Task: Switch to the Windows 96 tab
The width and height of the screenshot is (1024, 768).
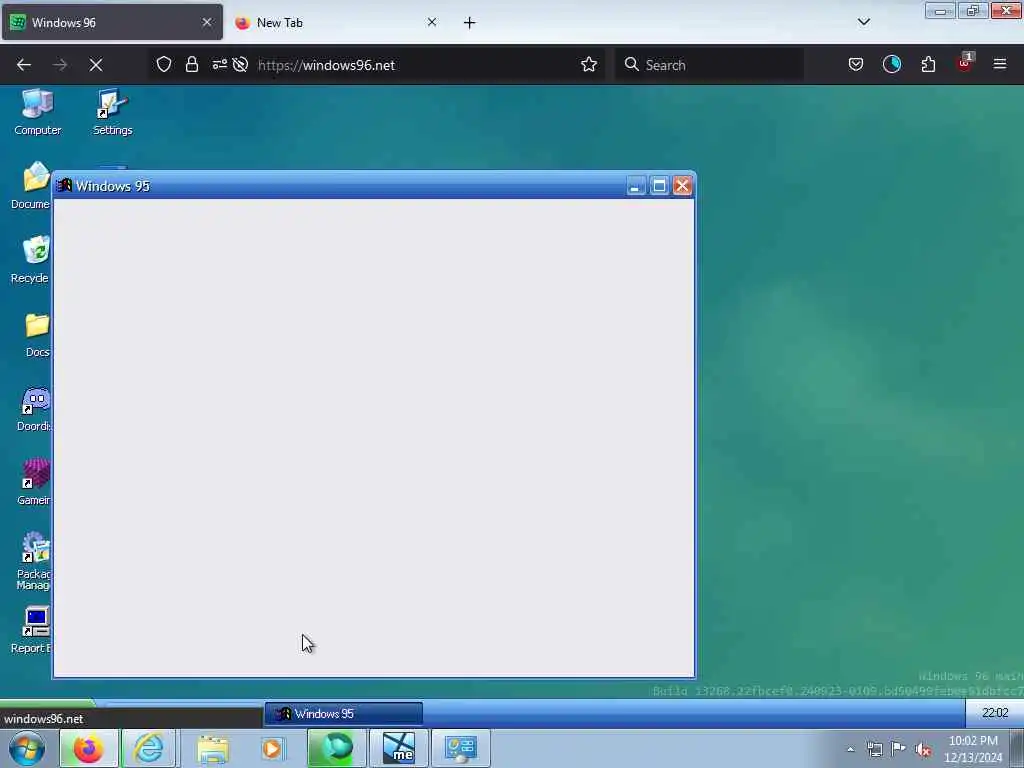Action: tap(112, 23)
